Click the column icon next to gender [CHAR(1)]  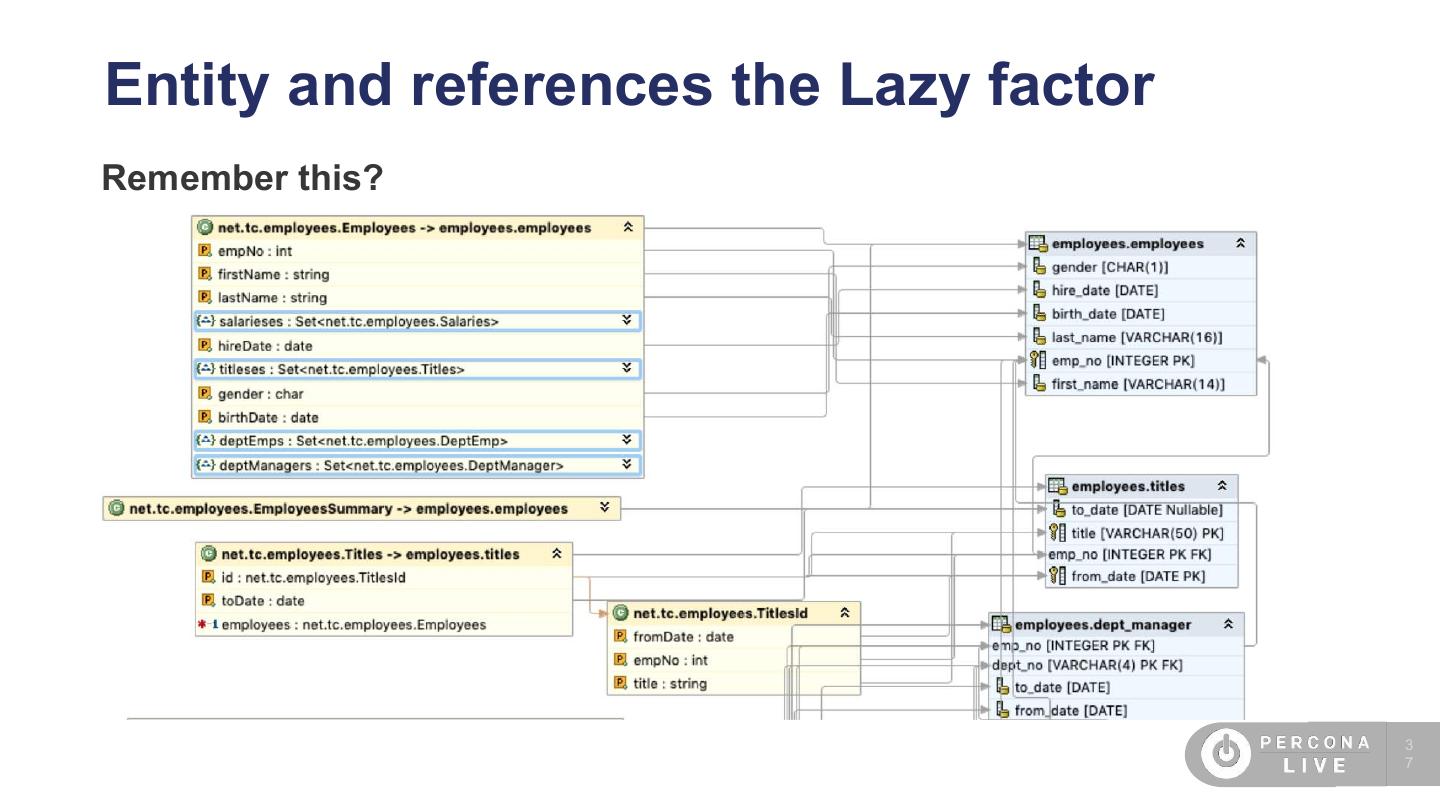tap(1039, 267)
